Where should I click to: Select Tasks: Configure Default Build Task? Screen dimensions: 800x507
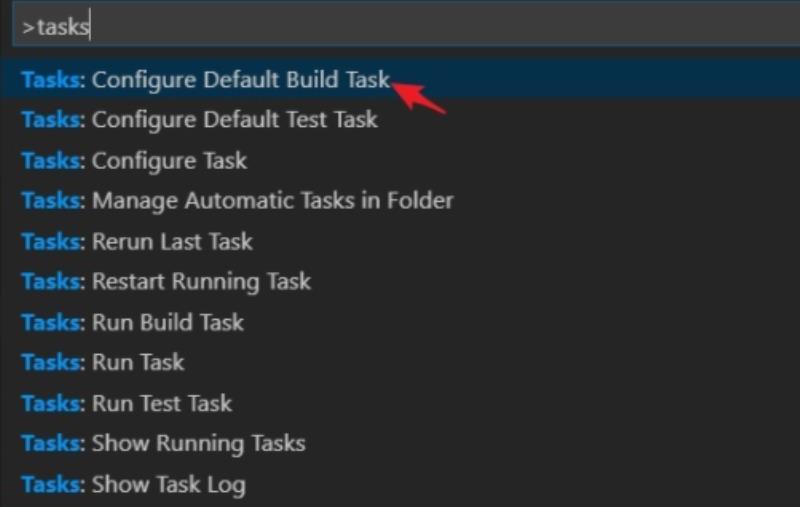click(400, 80)
